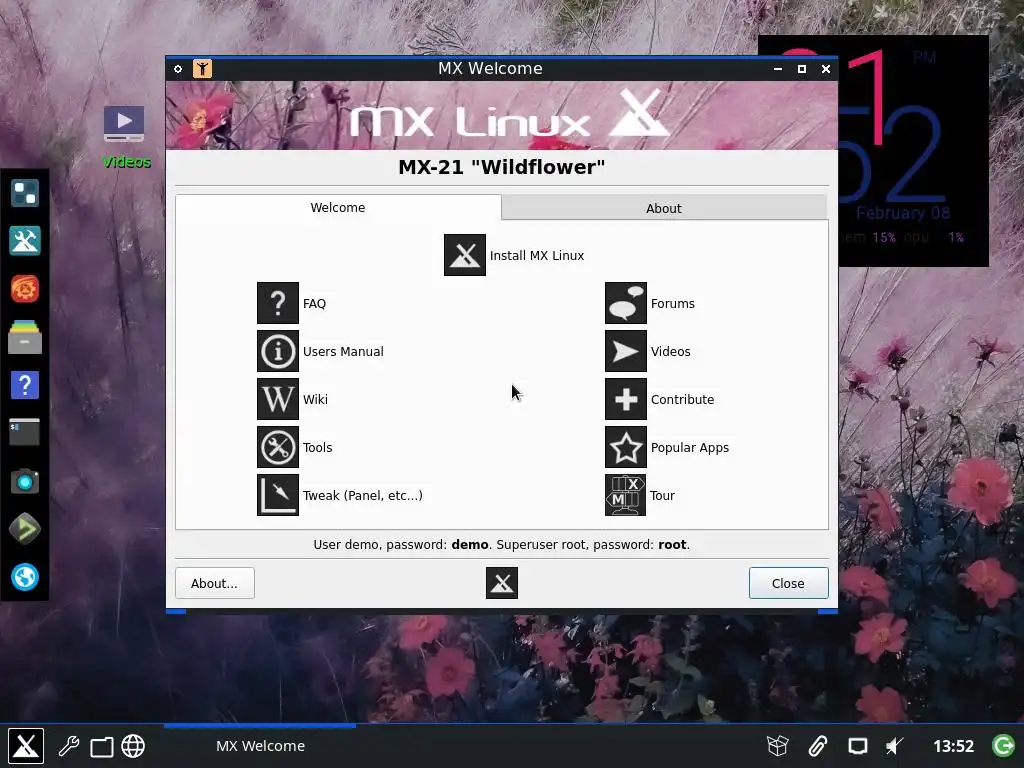The image size is (1024, 768).
Task: Click the About... button
Action: 214,583
